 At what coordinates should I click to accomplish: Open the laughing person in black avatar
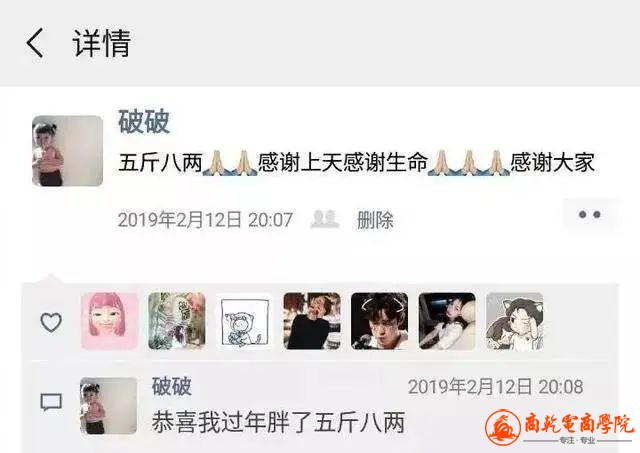pos(312,321)
